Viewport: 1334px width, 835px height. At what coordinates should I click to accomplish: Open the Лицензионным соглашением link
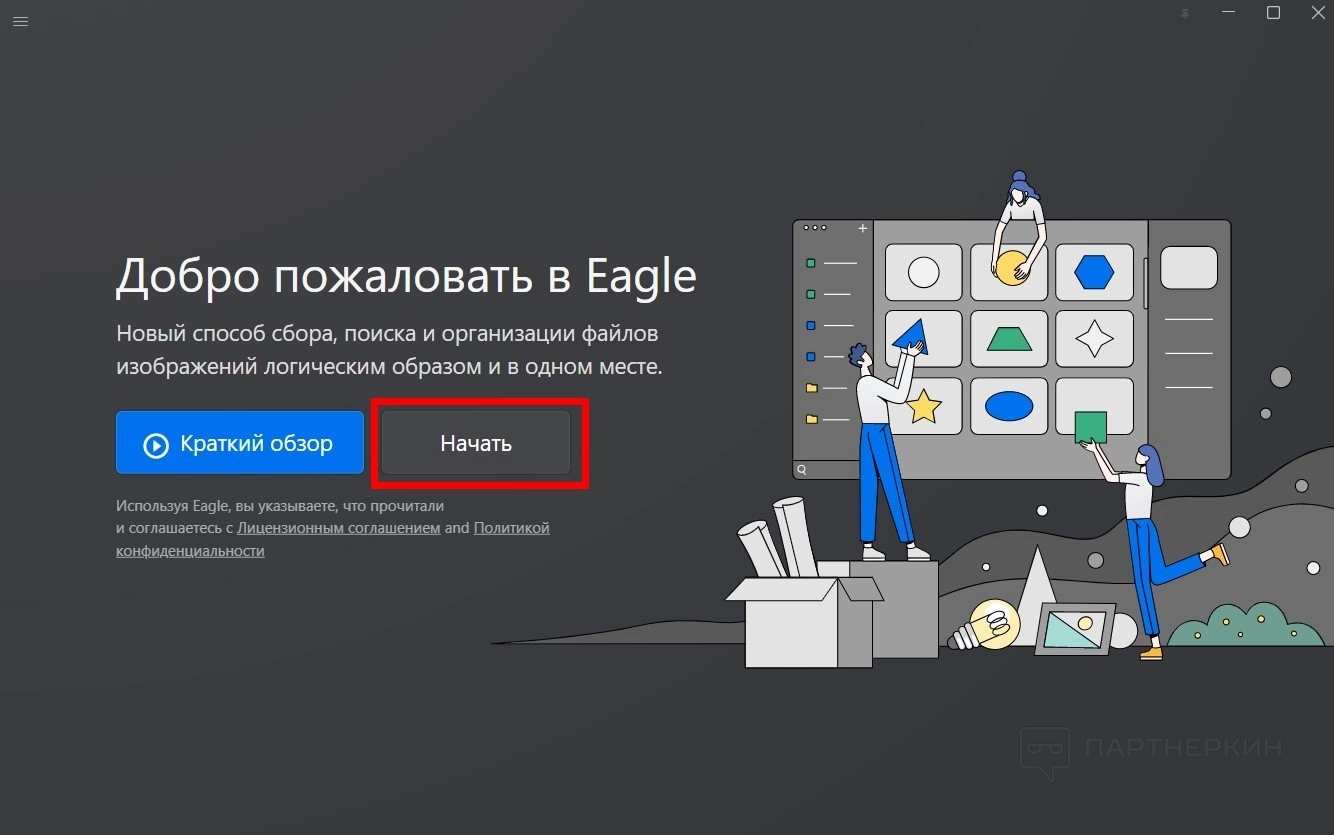(x=339, y=527)
